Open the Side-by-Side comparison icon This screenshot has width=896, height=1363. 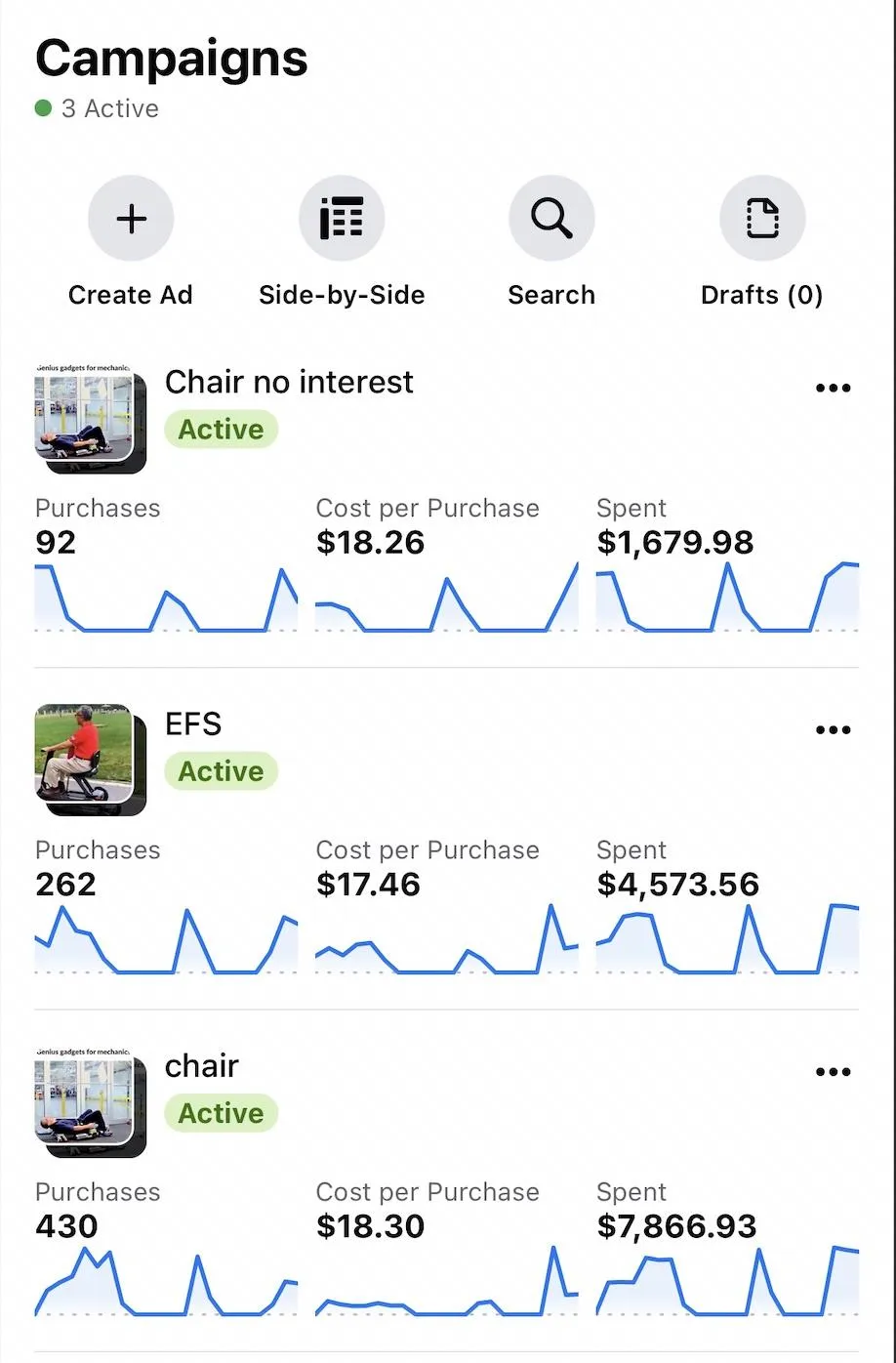342,219
